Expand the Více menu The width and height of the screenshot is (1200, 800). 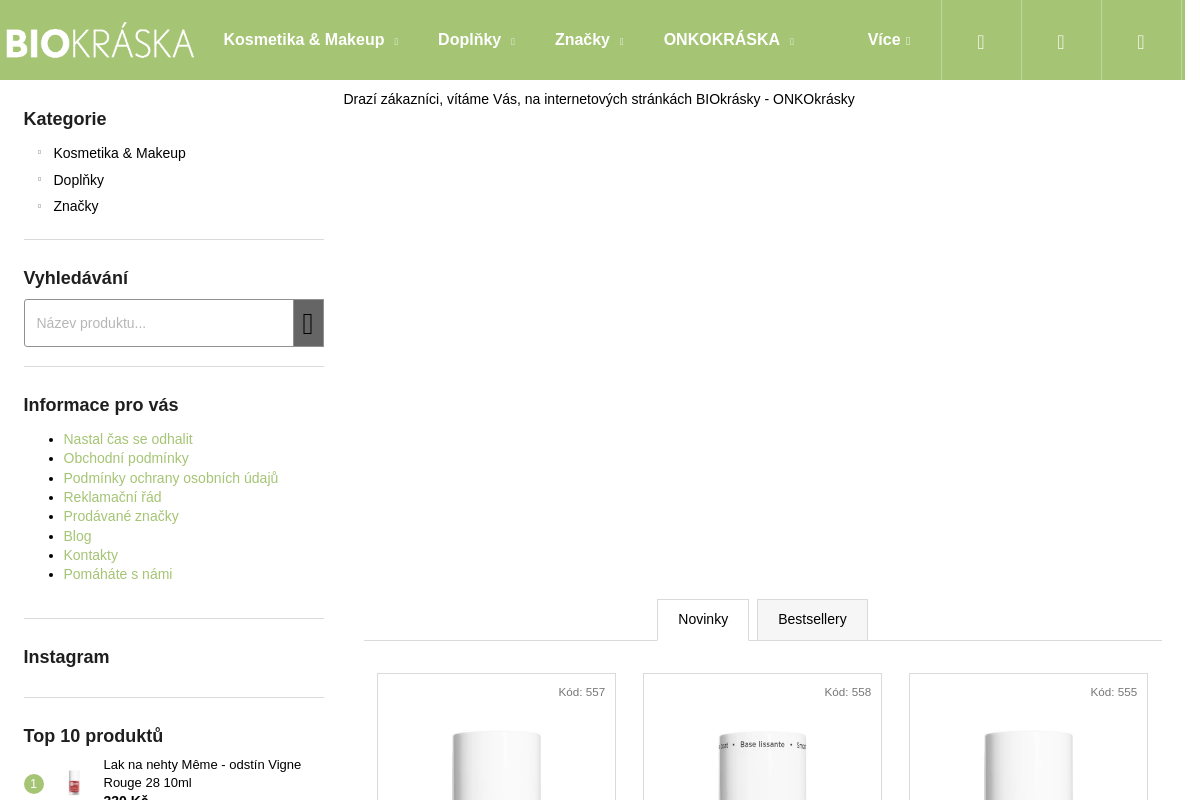click(888, 40)
